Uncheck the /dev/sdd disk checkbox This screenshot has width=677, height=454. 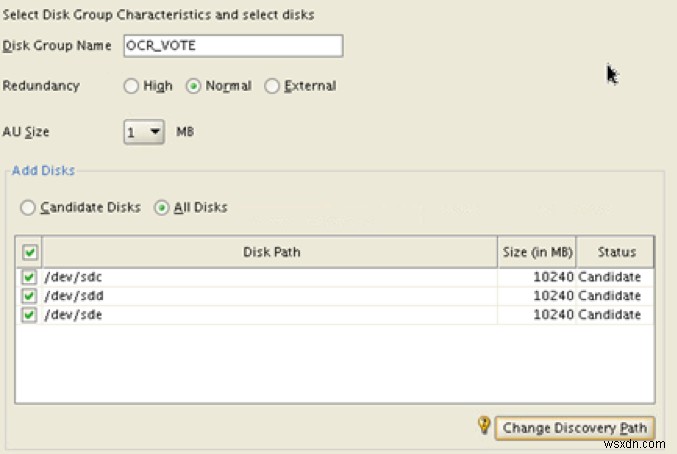(30, 296)
